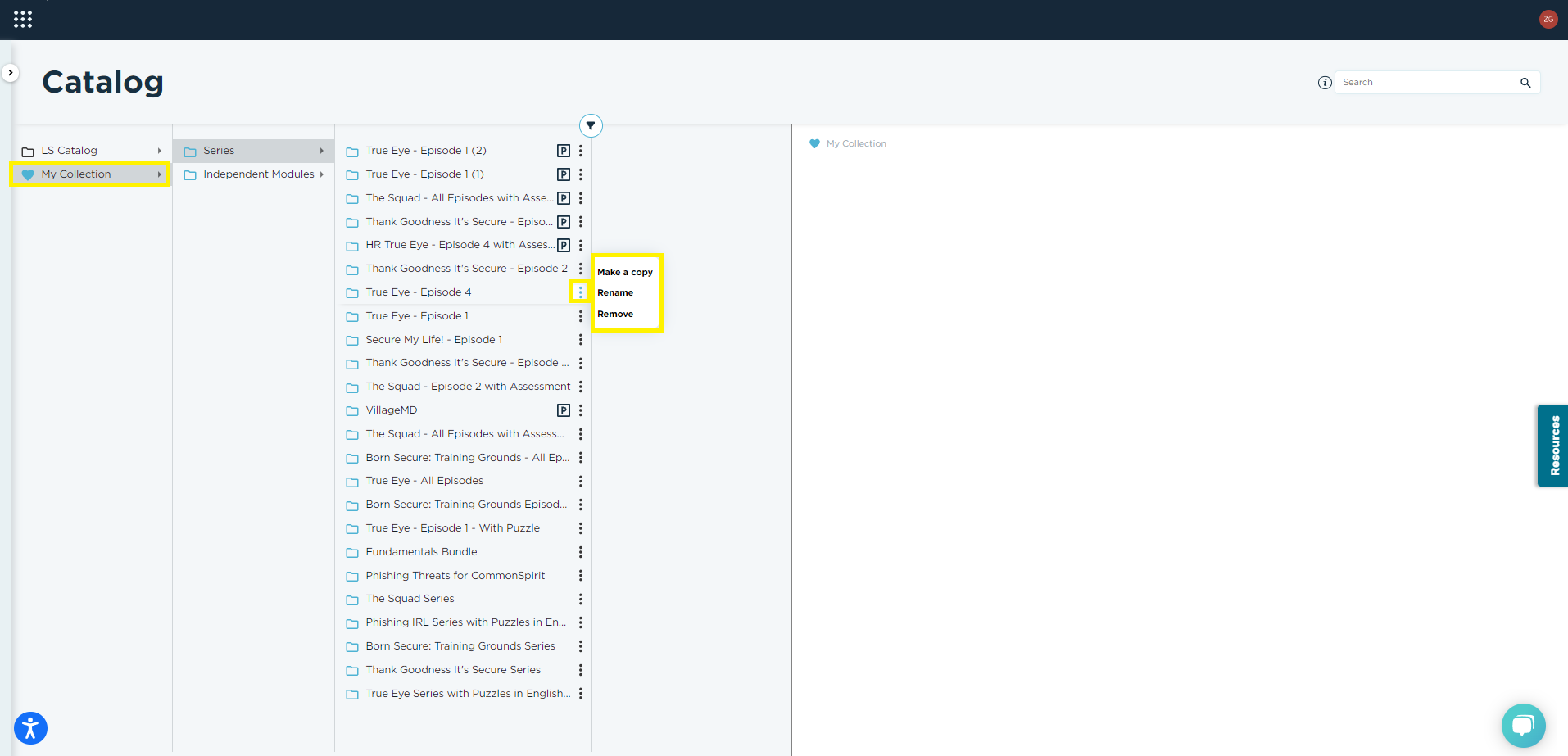
Task: Open the filter funnel button
Action: click(x=591, y=126)
